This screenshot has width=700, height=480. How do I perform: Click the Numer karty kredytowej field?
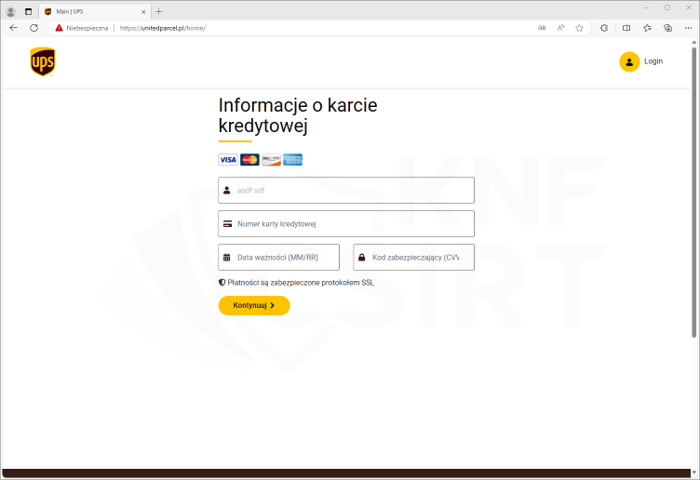coord(346,224)
